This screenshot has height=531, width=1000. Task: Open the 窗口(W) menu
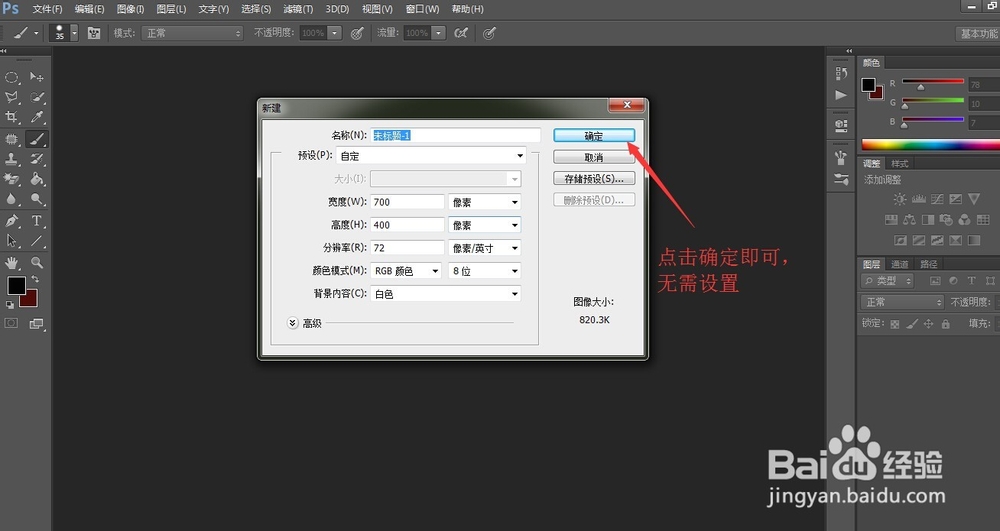[422, 9]
